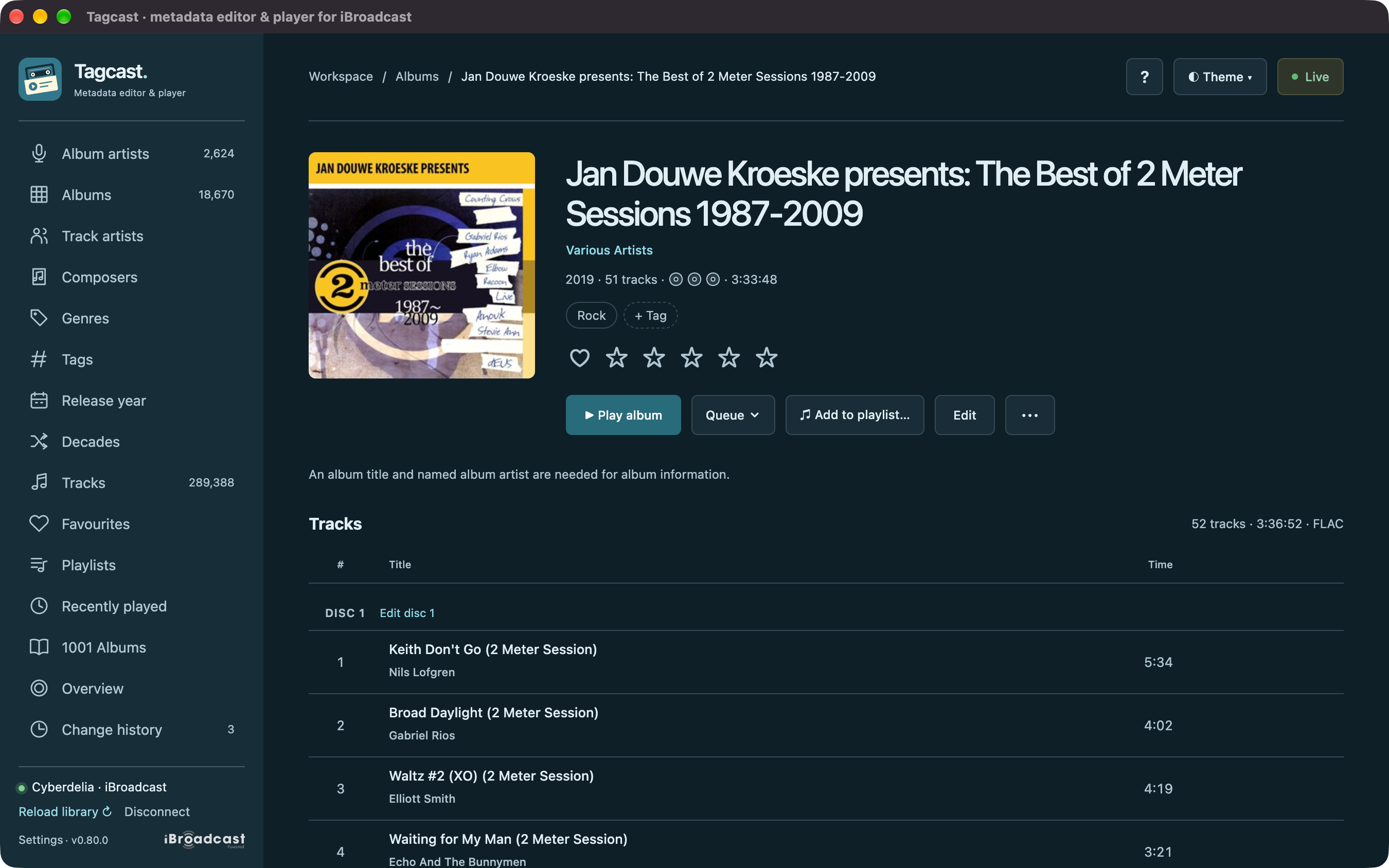Click the Tags hash icon
The height and width of the screenshot is (868, 1389).
39,359
